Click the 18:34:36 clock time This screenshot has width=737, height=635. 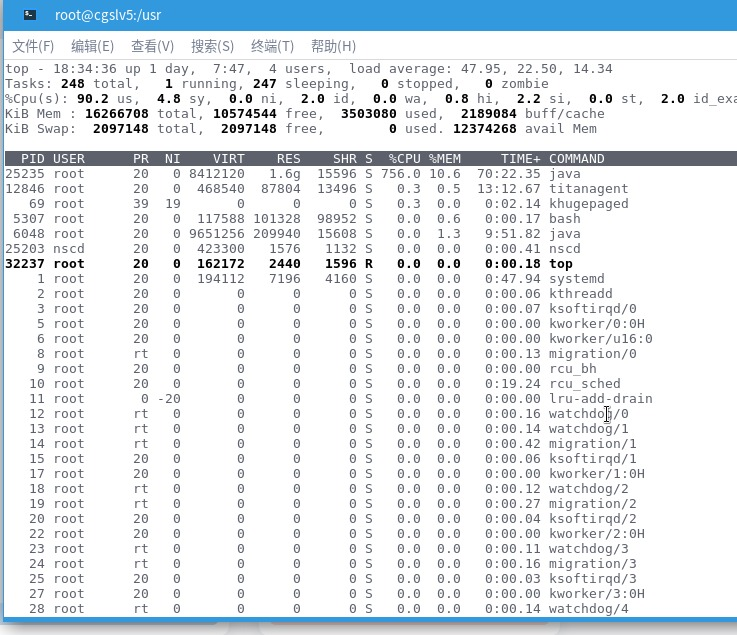point(85,69)
